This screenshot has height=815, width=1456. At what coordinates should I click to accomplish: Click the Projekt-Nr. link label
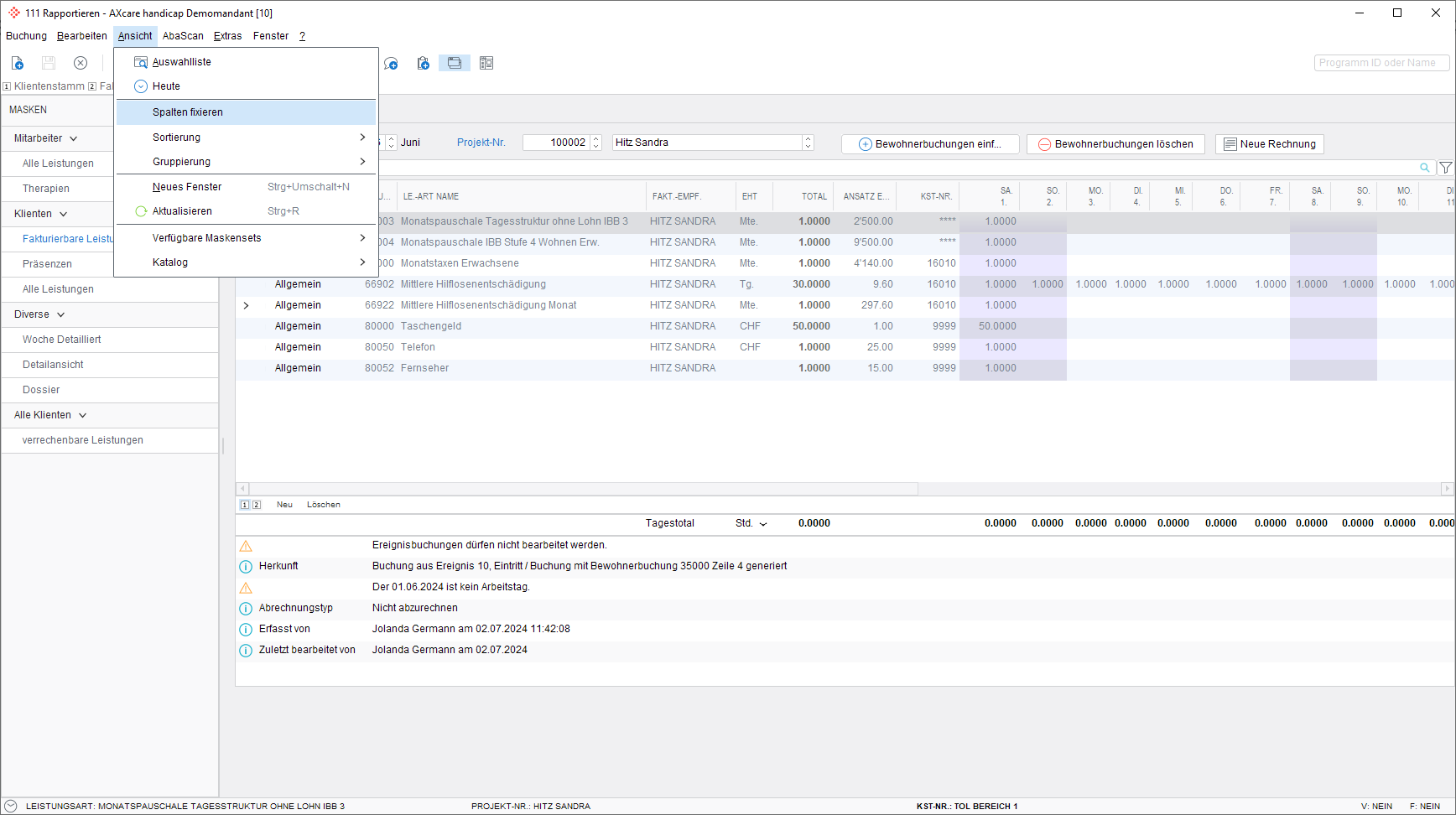pos(481,143)
